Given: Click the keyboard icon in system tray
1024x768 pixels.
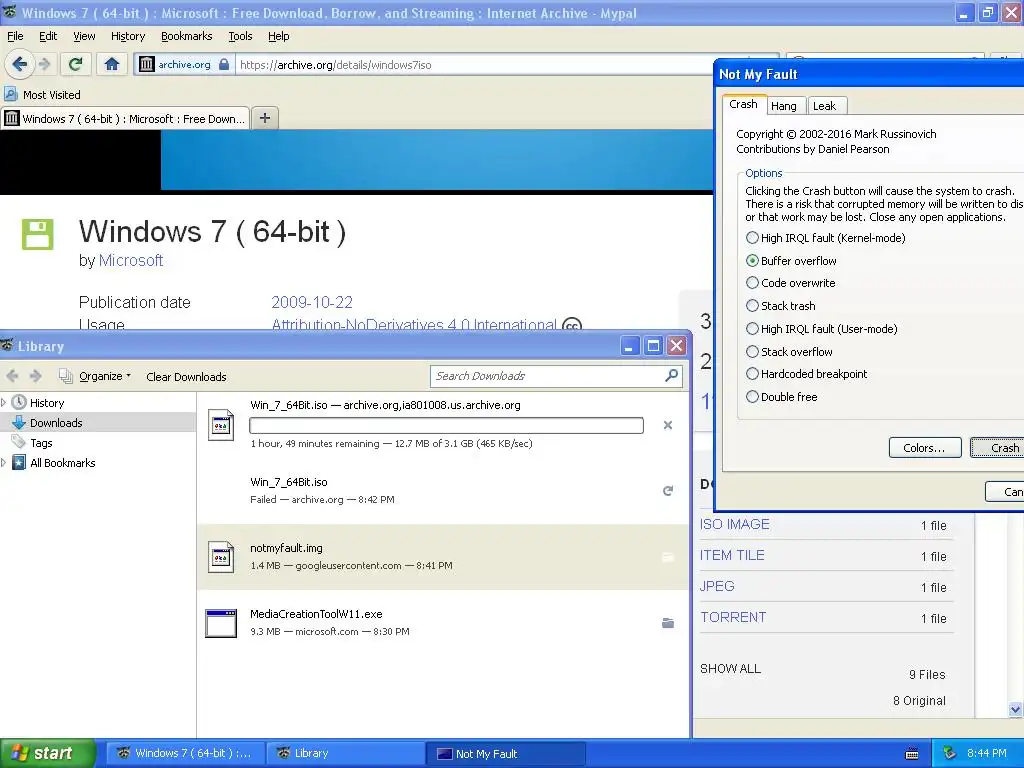Looking at the screenshot, I should (912, 754).
